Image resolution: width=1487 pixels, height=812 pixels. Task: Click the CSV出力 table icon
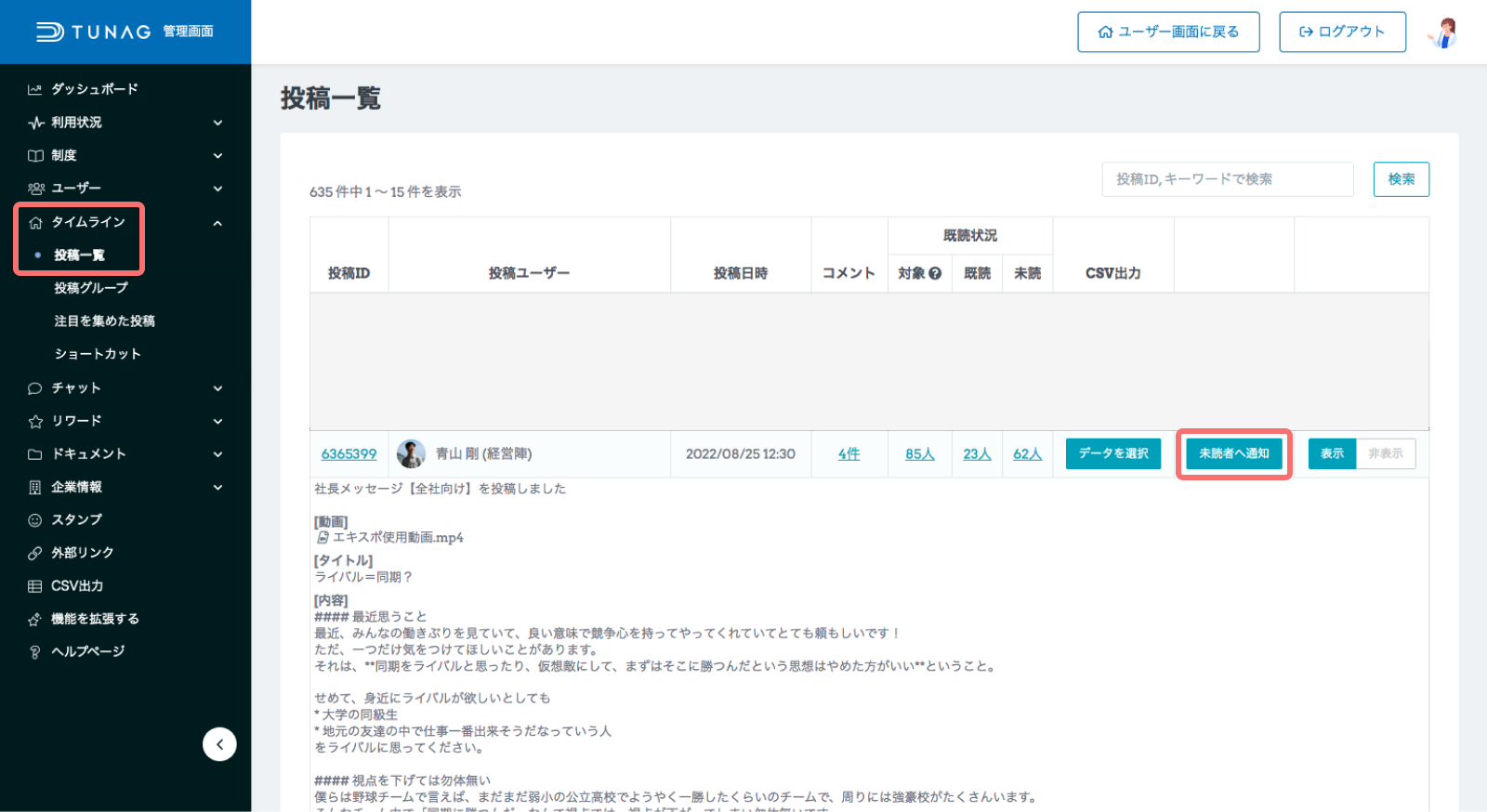coord(35,586)
